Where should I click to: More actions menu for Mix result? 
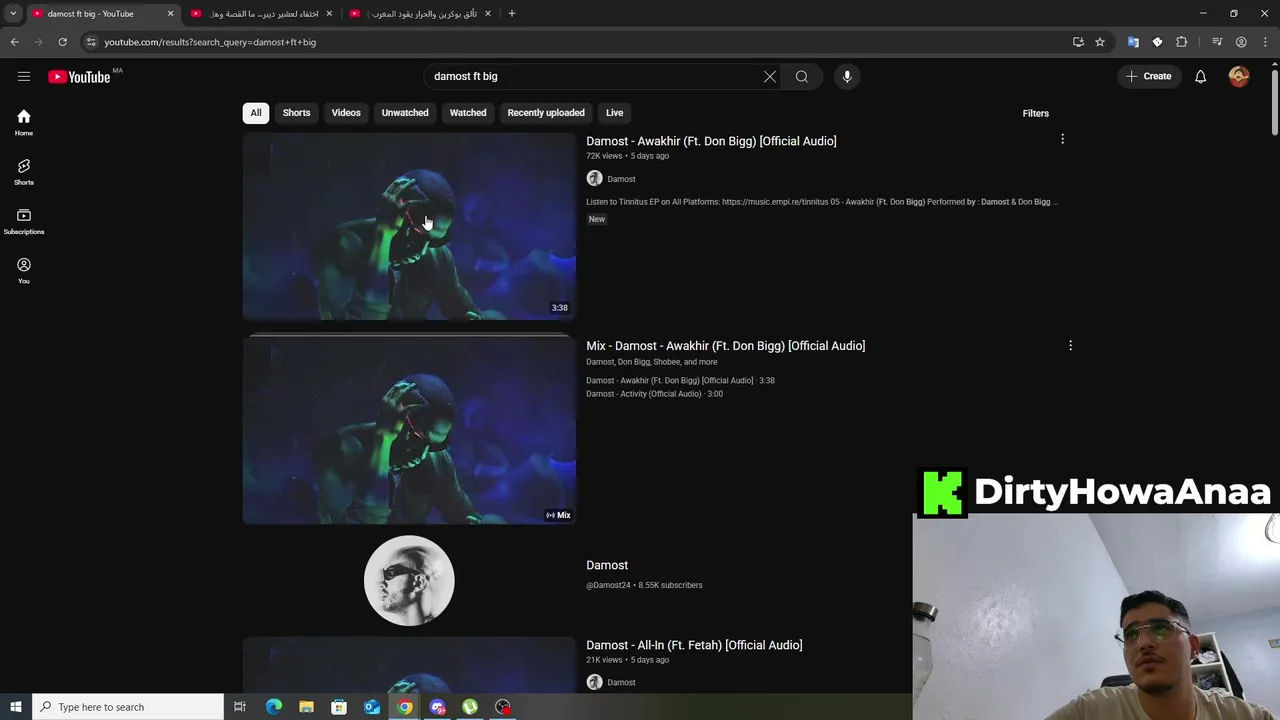point(1070,345)
